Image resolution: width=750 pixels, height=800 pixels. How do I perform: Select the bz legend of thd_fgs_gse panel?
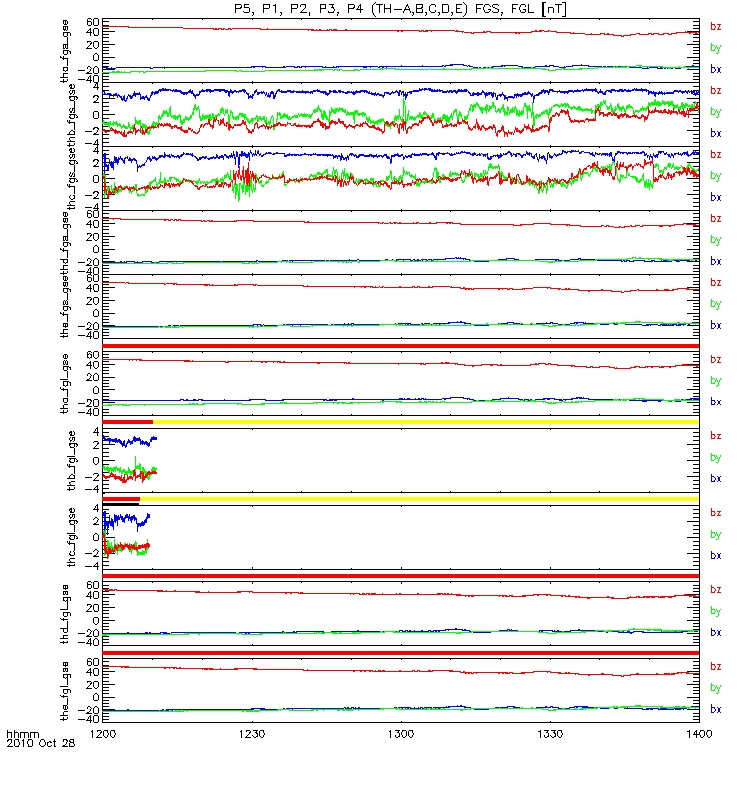point(716,219)
